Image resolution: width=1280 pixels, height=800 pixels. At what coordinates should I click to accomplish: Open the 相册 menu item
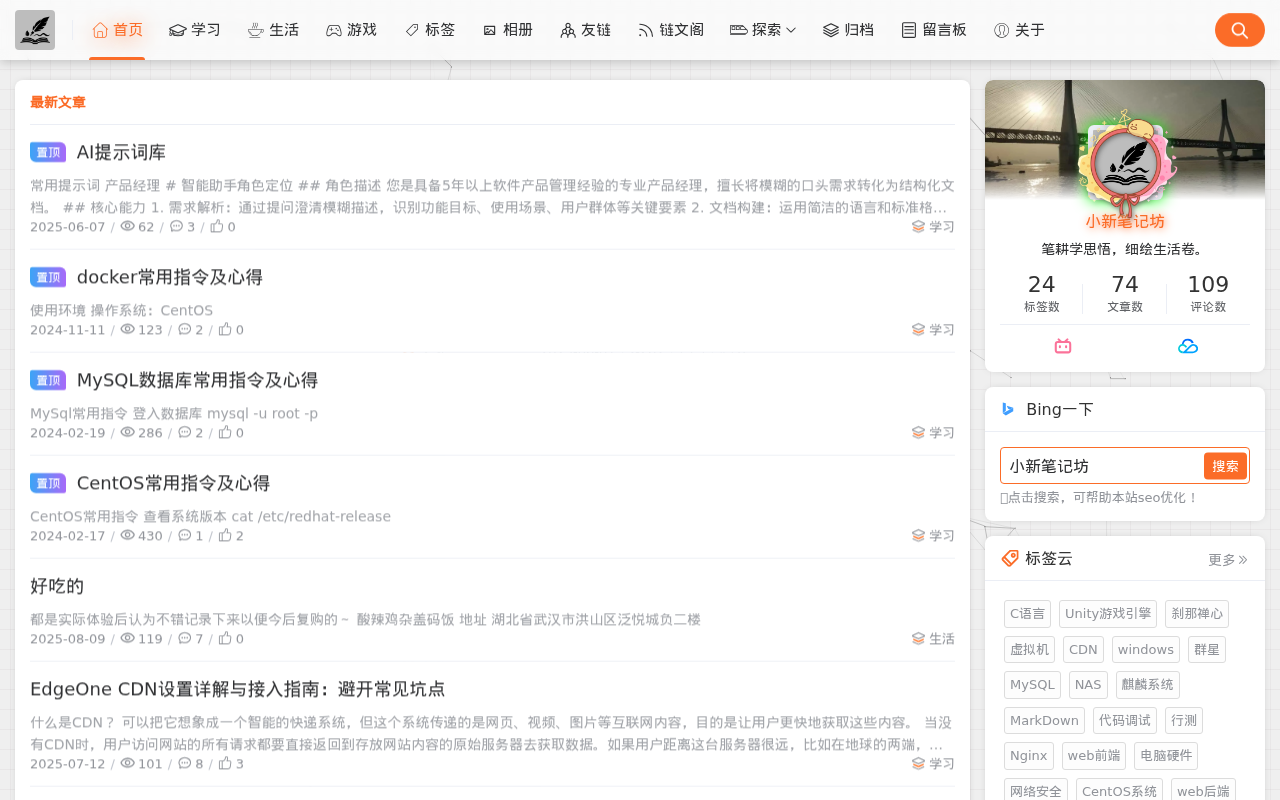507,30
